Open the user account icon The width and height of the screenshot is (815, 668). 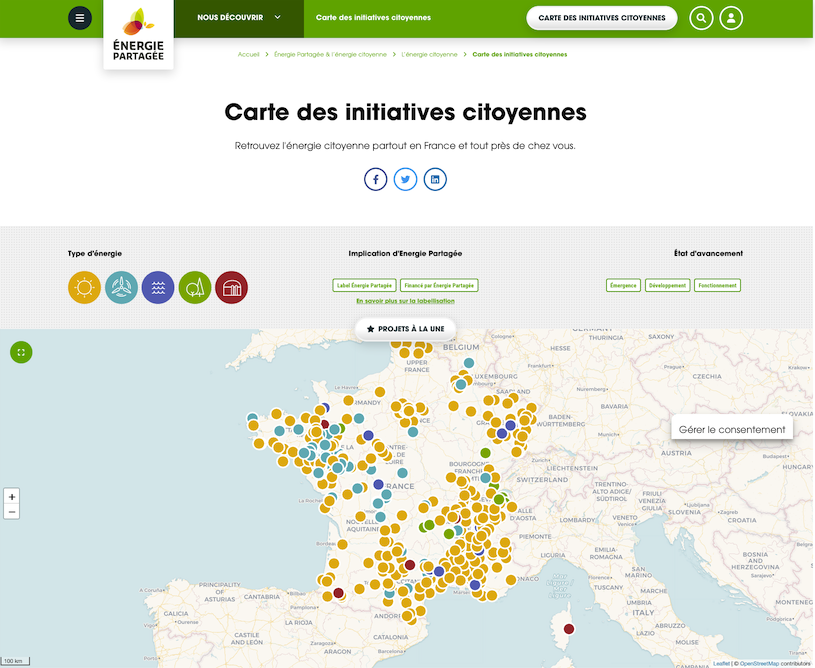click(x=732, y=18)
